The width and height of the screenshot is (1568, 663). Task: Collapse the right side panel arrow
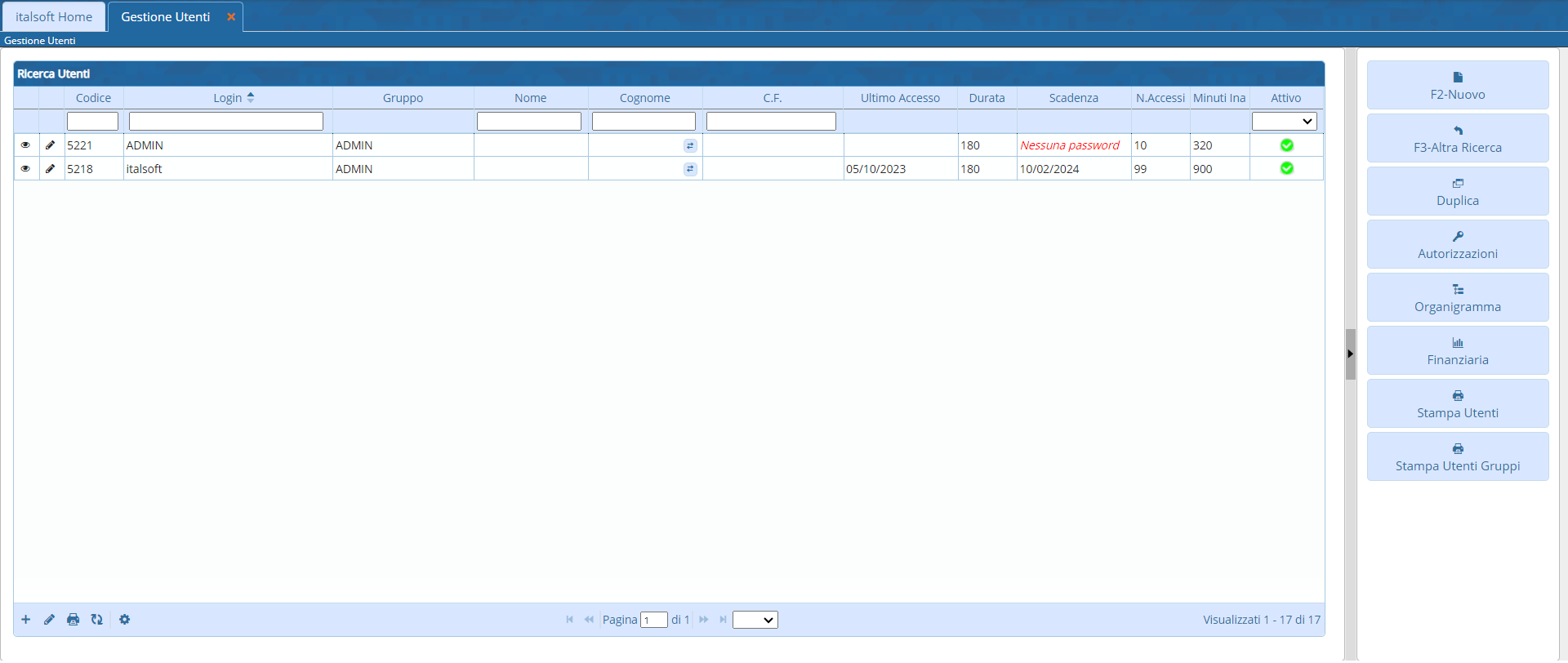tap(1350, 354)
